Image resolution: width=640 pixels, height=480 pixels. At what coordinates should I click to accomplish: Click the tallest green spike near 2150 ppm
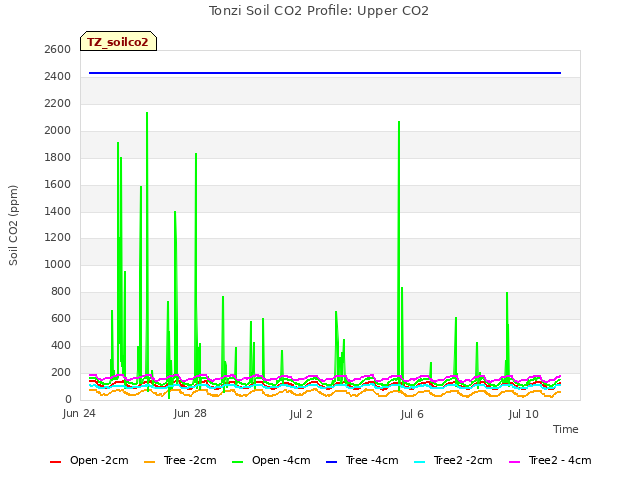pos(147,113)
